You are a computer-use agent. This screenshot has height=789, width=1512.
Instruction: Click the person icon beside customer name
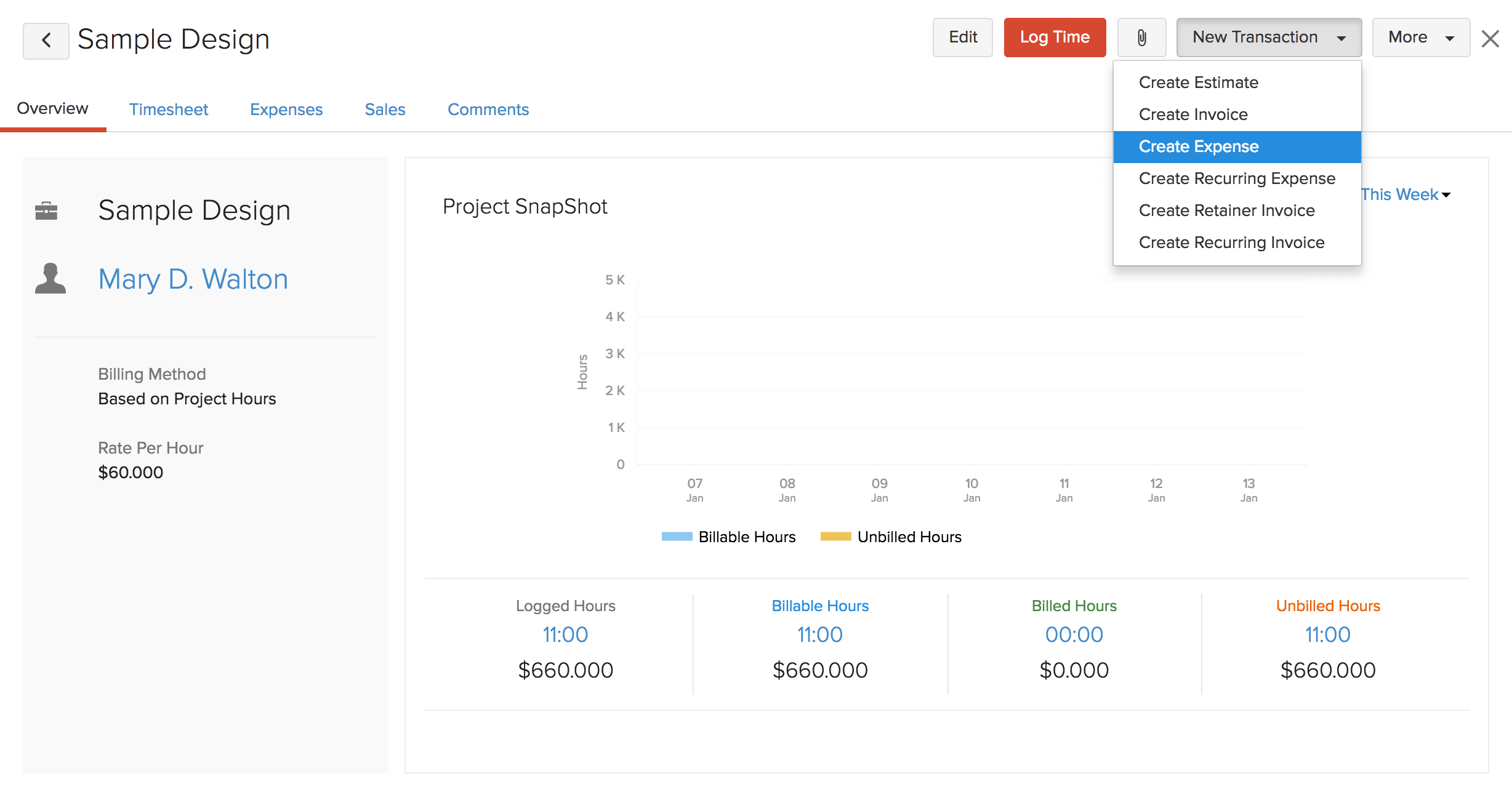coord(50,279)
